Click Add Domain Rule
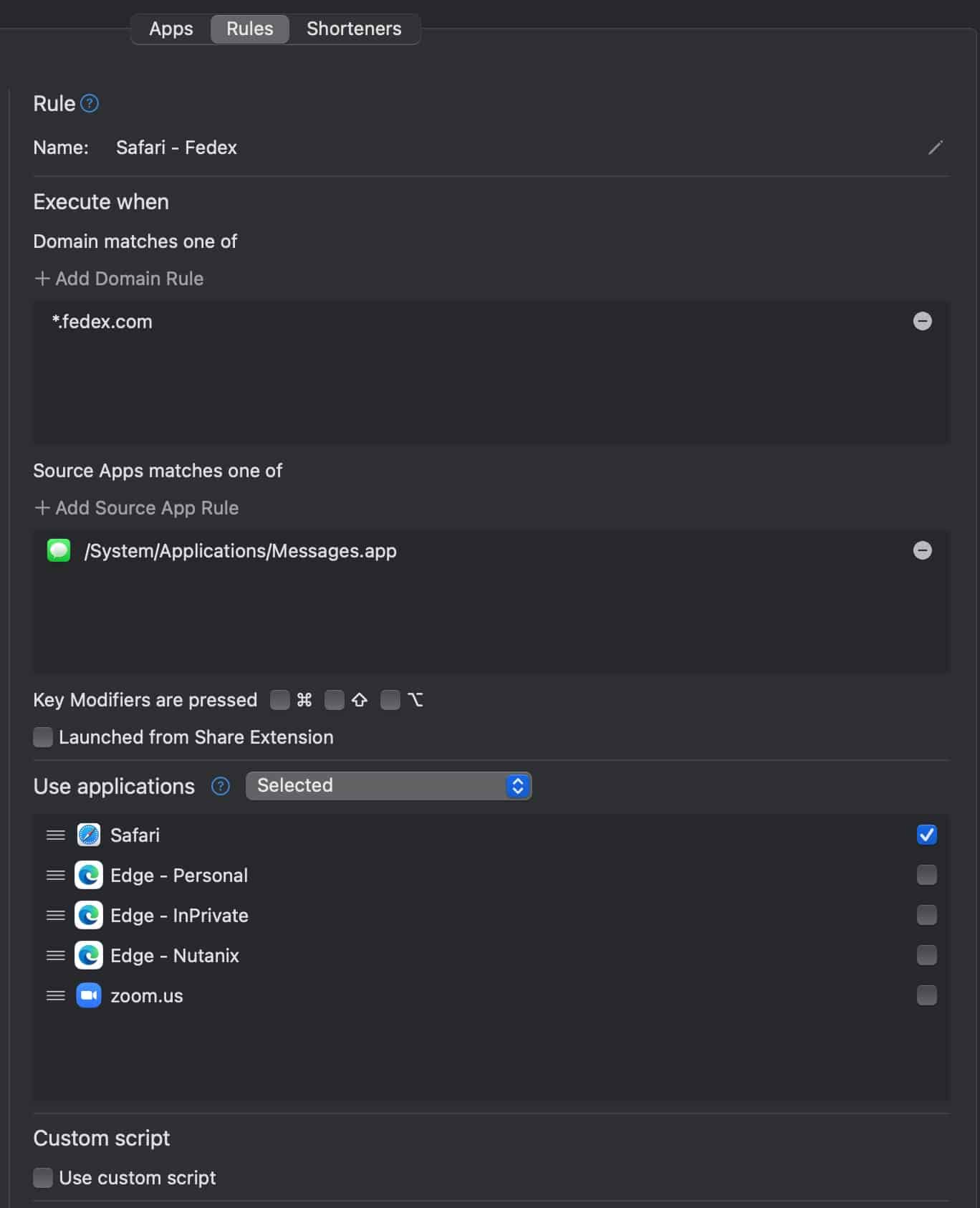This screenshot has height=1208, width=980. point(119,279)
